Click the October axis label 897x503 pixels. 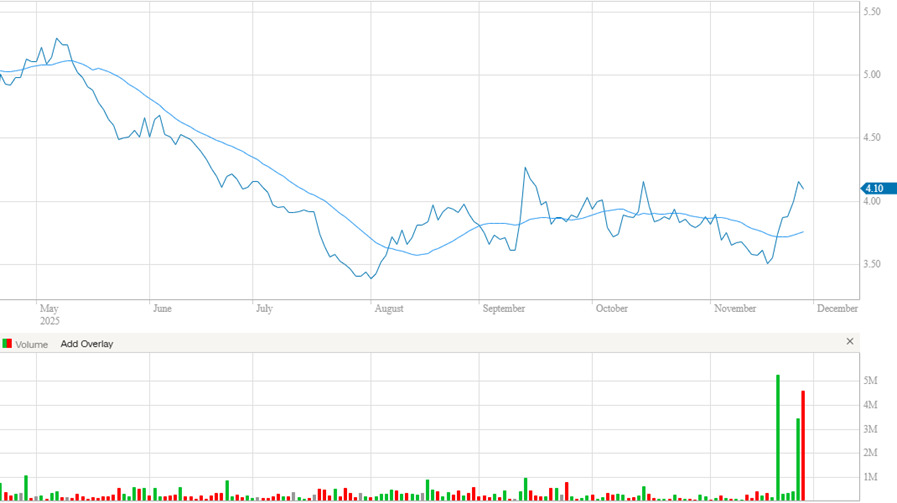tap(612, 308)
